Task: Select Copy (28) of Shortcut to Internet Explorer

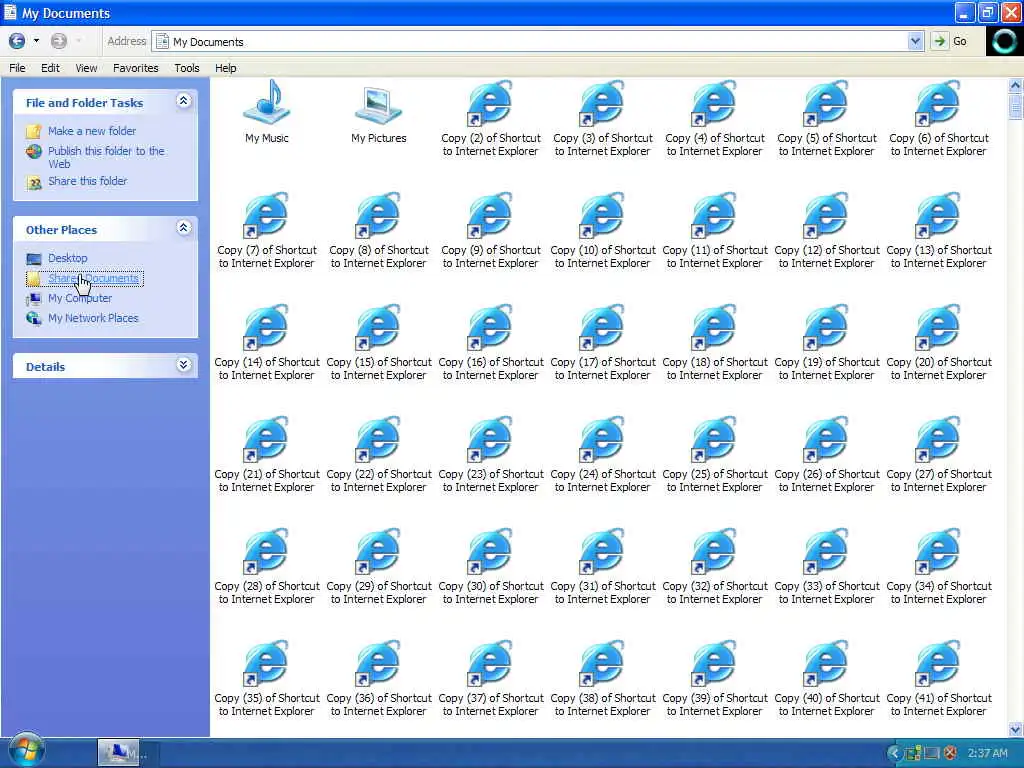Action: pyautogui.click(x=266, y=566)
